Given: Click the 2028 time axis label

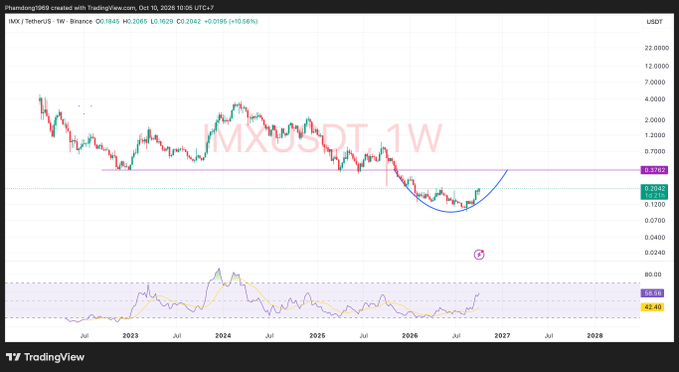Looking at the screenshot, I should [595, 336].
